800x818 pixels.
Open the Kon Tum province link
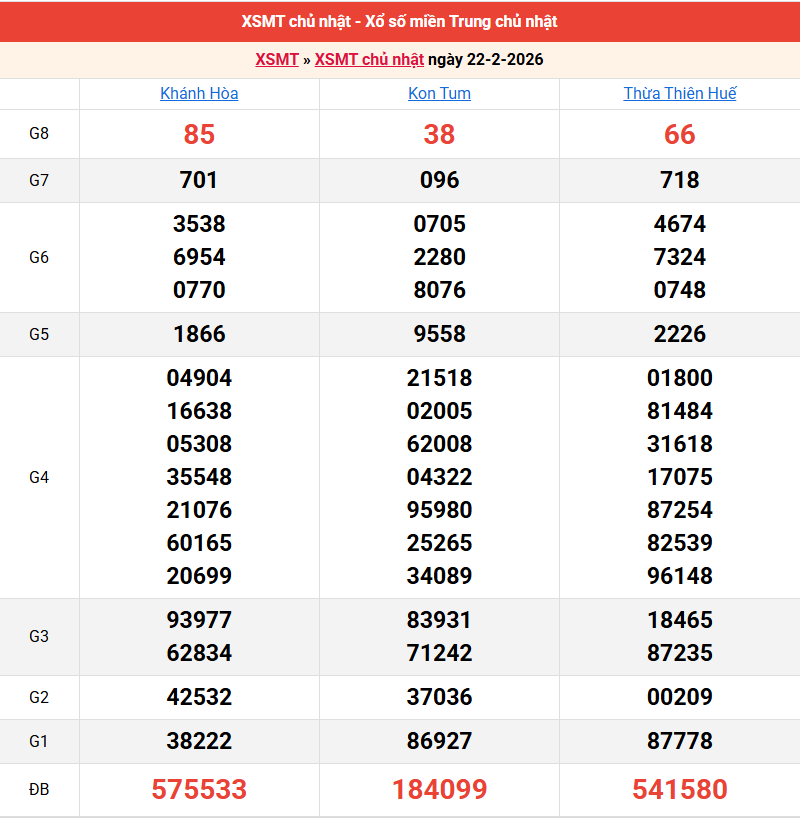(439, 94)
